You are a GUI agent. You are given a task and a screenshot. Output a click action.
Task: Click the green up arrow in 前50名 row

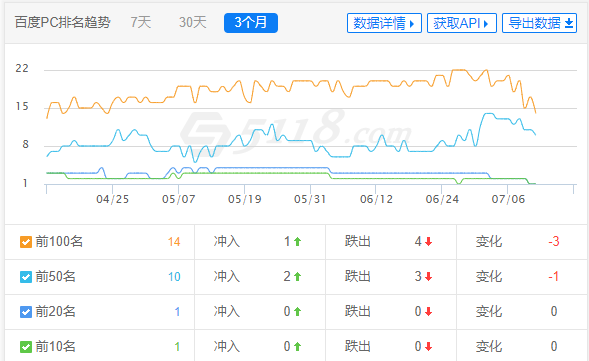(x=298, y=276)
